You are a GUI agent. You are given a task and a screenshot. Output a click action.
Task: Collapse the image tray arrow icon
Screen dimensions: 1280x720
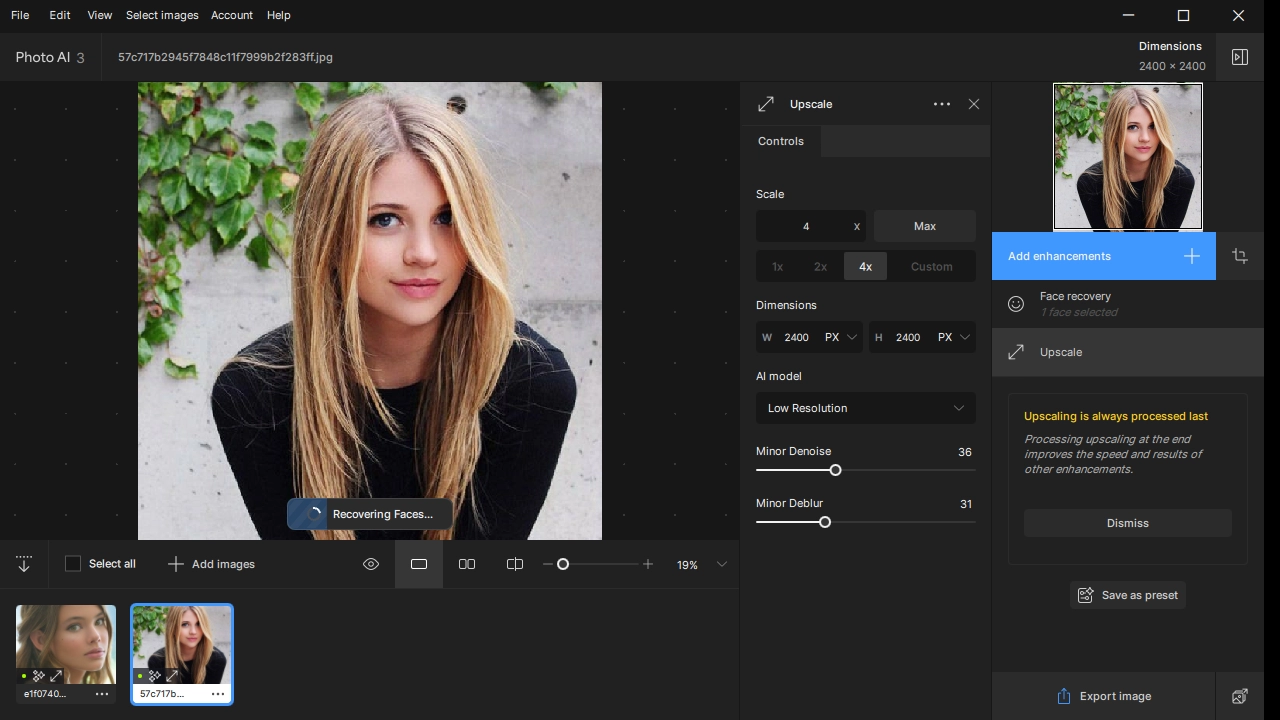pos(24,564)
